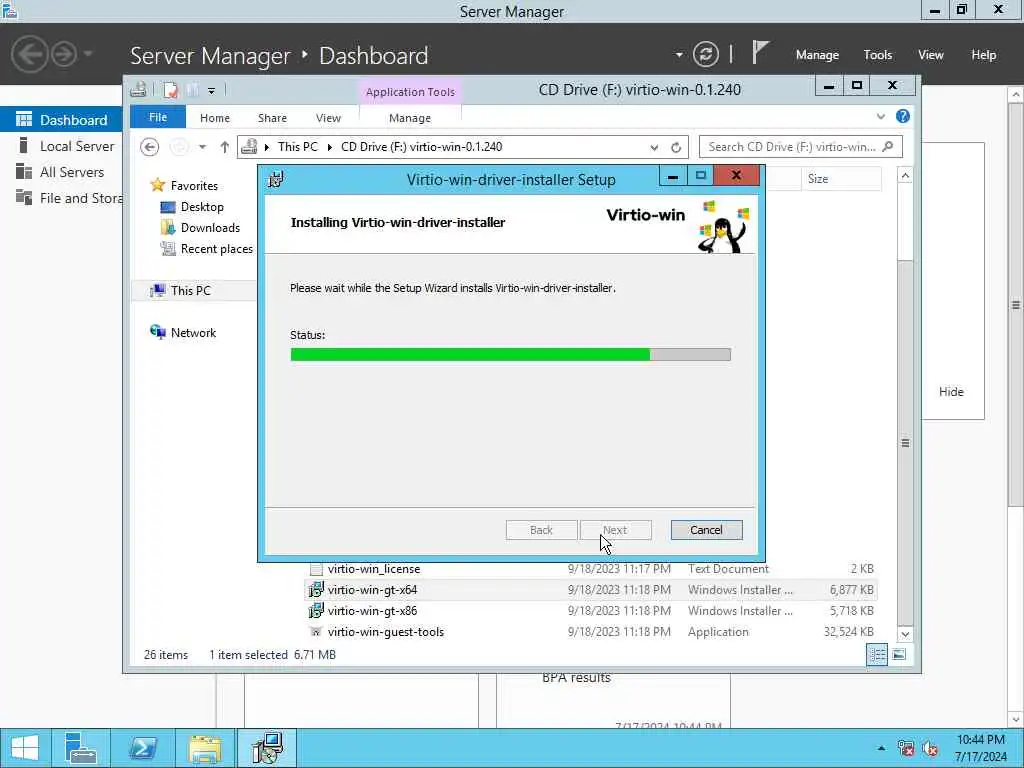1024x768 pixels.
Task: Sort files by the Size column
Action: click(x=841, y=178)
